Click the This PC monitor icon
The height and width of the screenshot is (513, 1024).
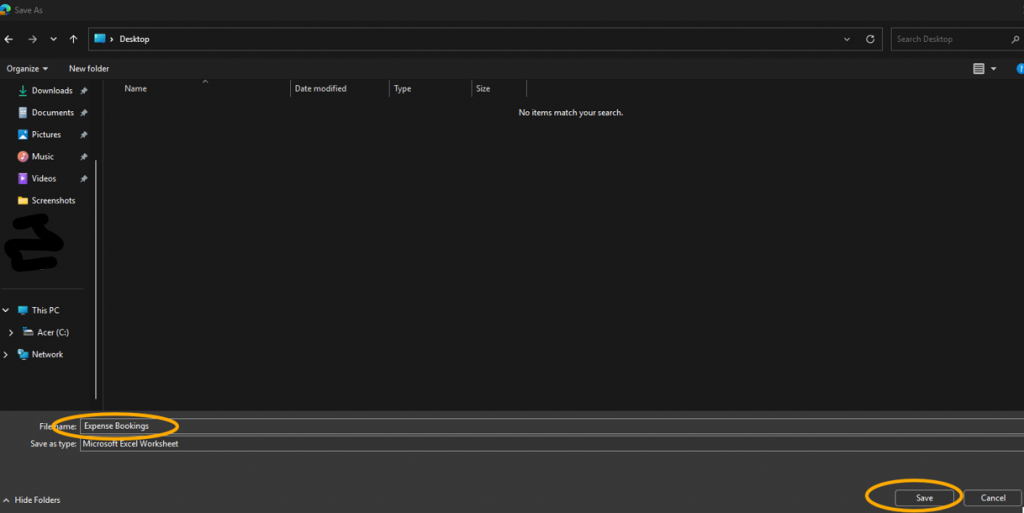pos(23,310)
